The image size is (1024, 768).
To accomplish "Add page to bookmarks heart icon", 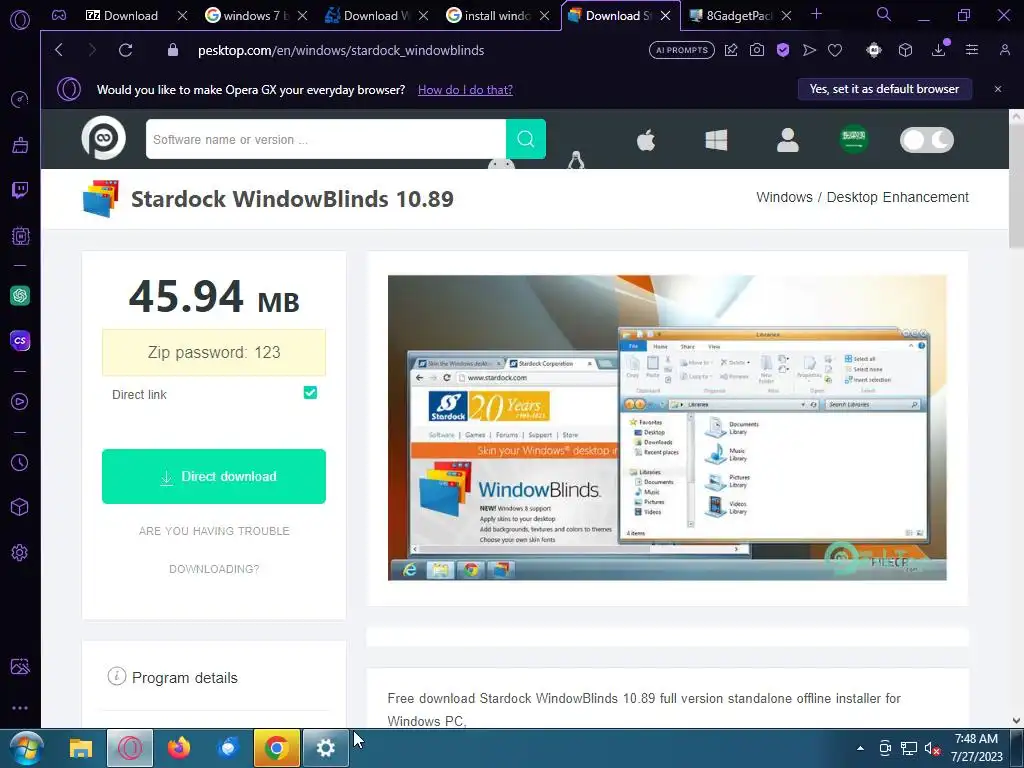I will pos(835,50).
